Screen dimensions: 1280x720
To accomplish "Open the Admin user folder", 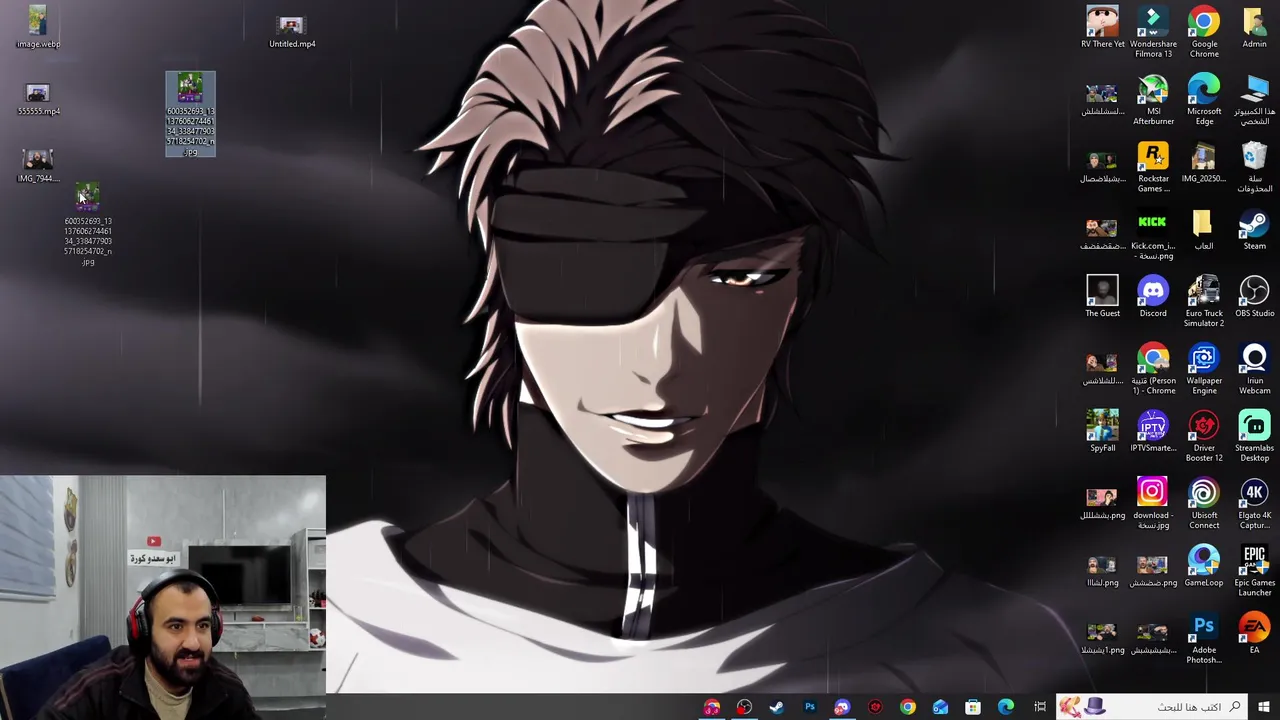I will (x=1254, y=27).
